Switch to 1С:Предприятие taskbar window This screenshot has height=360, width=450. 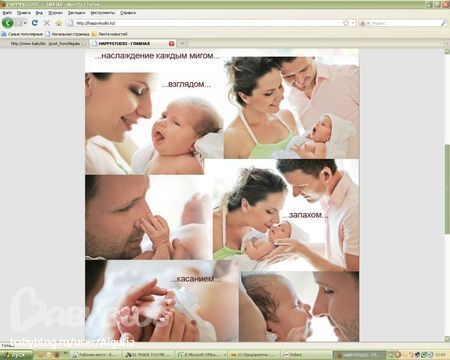(x=253, y=355)
